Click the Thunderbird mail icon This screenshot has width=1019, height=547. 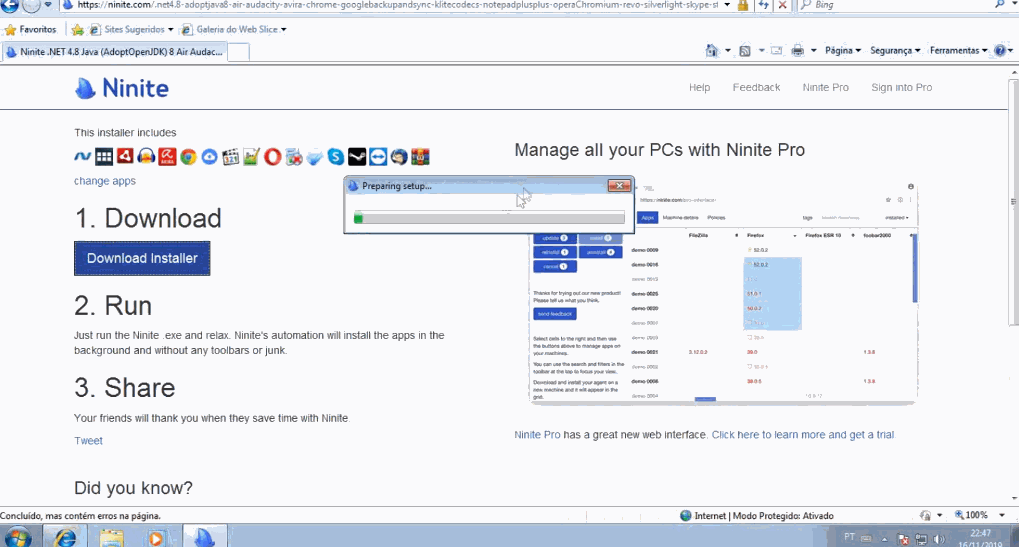(x=399, y=157)
